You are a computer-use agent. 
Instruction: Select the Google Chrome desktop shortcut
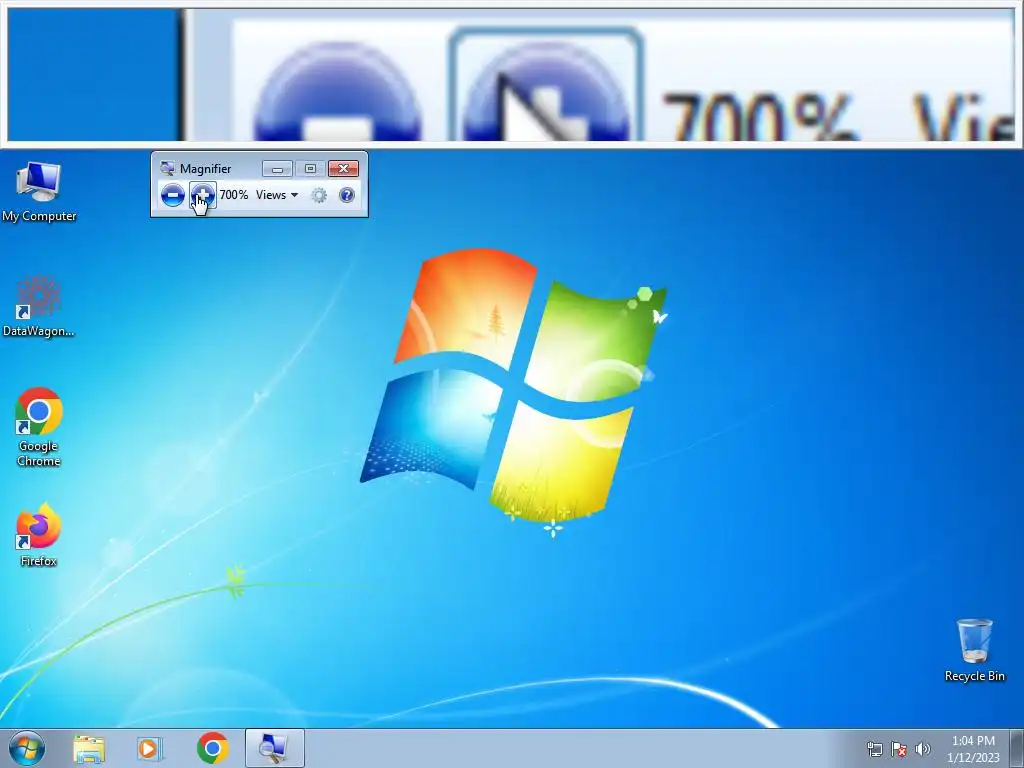[x=39, y=428]
